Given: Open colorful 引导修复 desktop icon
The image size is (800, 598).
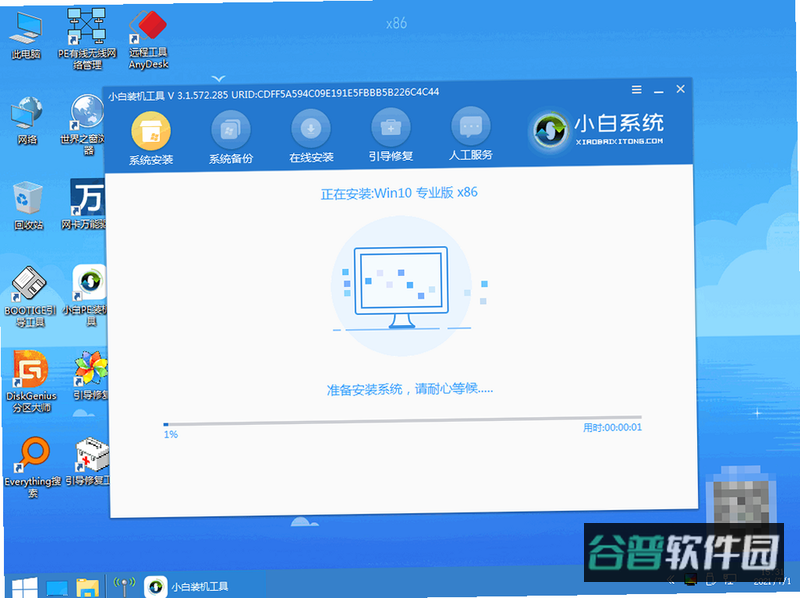Looking at the screenshot, I should pyautogui.click(x=90, y=376).
